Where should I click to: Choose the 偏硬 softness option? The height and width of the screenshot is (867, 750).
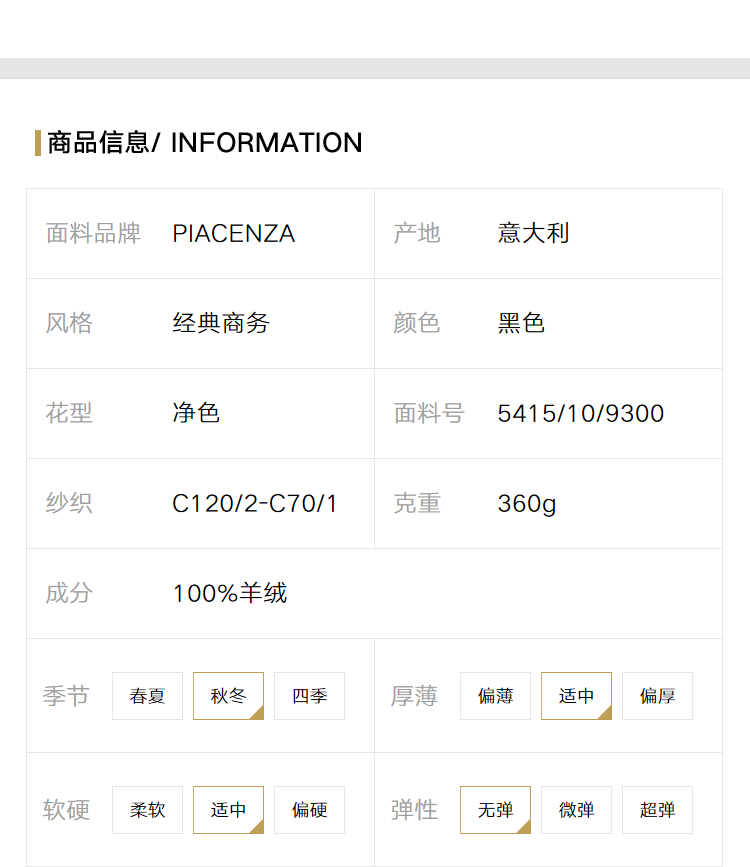(x=309, y=809)
